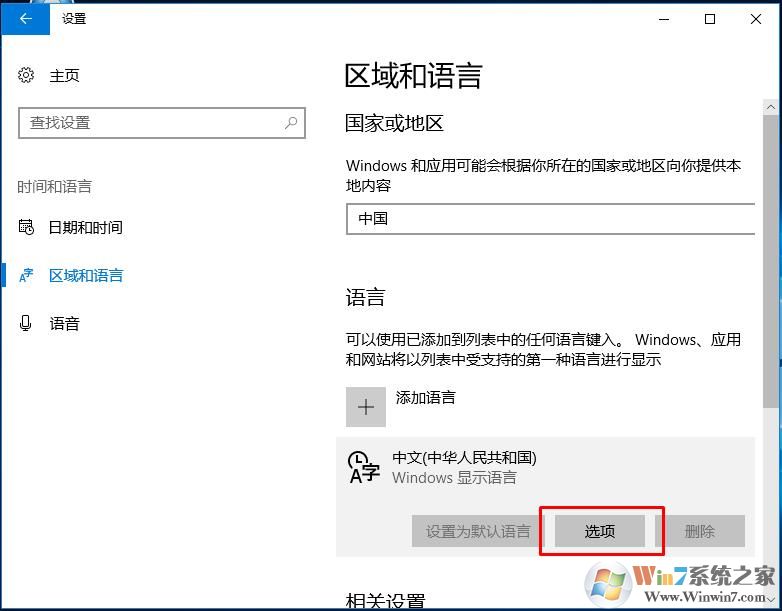Switch to the 语音 settings page
This screenshot has width=782, height=611.
pyautogui.click(x=64, y=324)
